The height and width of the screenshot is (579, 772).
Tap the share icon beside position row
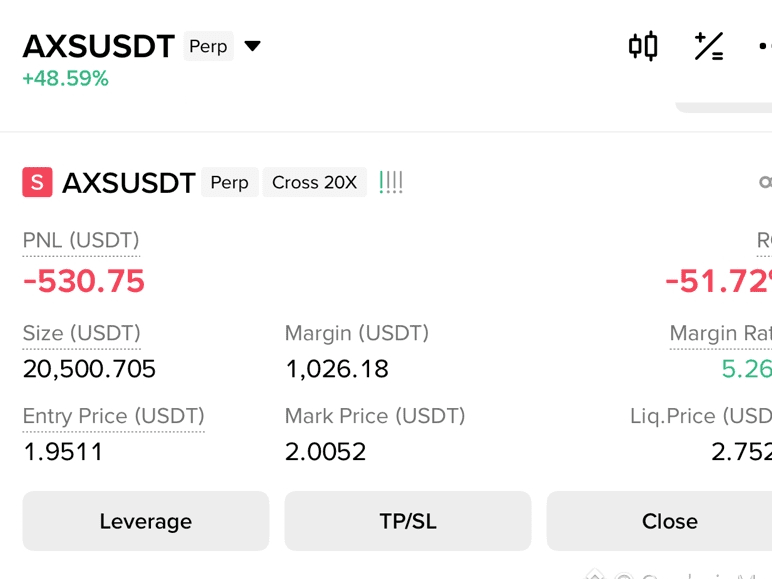coord(765,182)
